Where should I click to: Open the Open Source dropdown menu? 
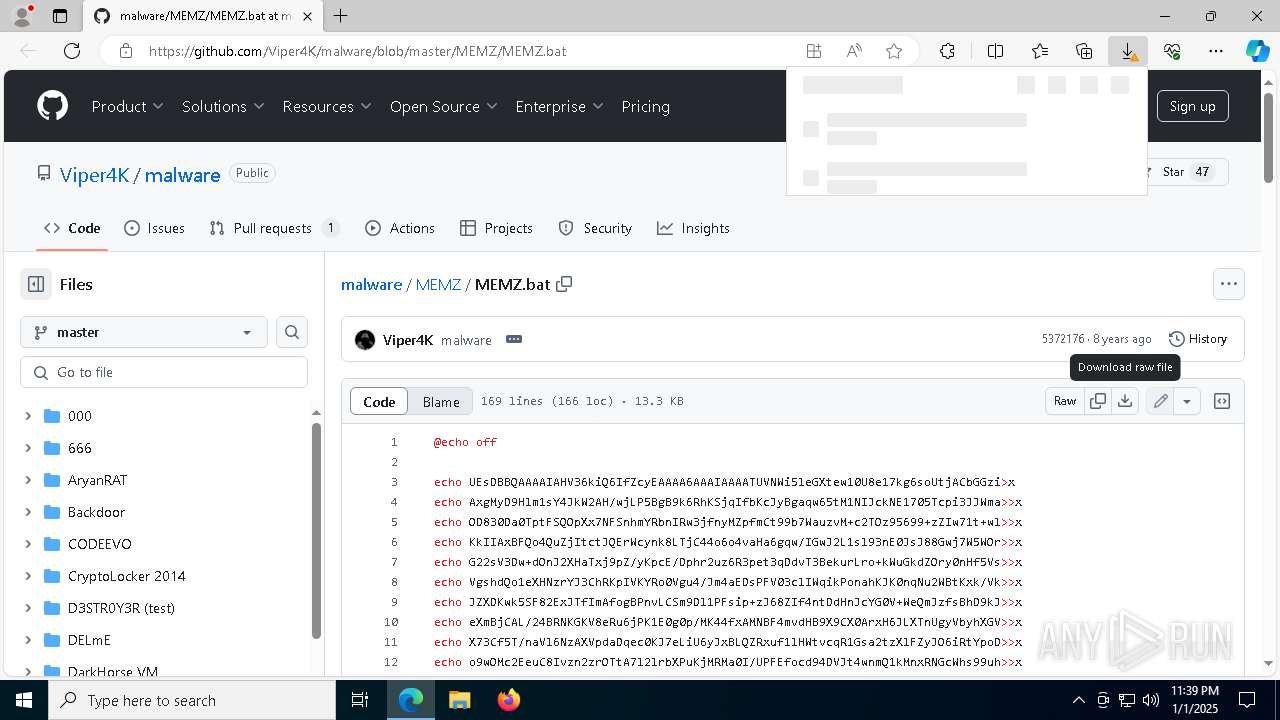pyautogui.click(x=443, y=106)
